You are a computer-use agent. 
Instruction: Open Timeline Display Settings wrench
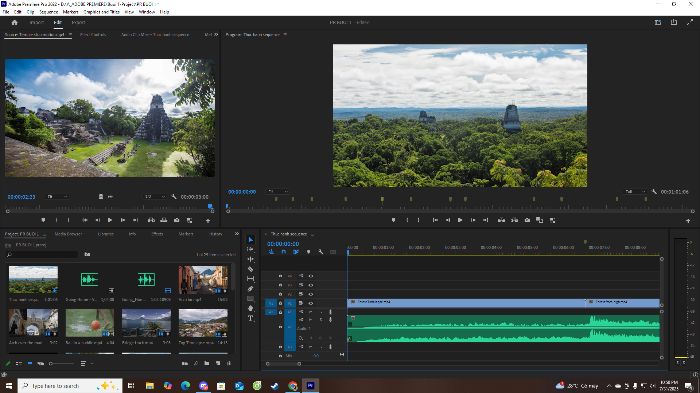click(321, 252)
